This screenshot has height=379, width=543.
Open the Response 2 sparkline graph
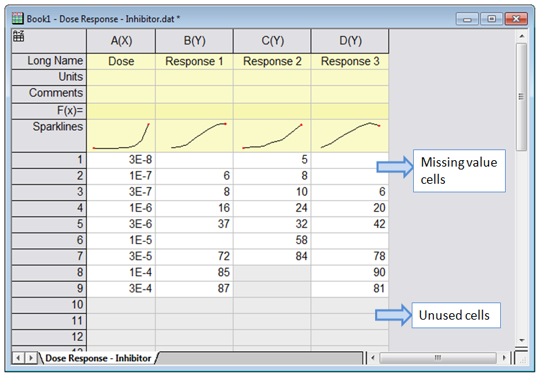(273, 136)
